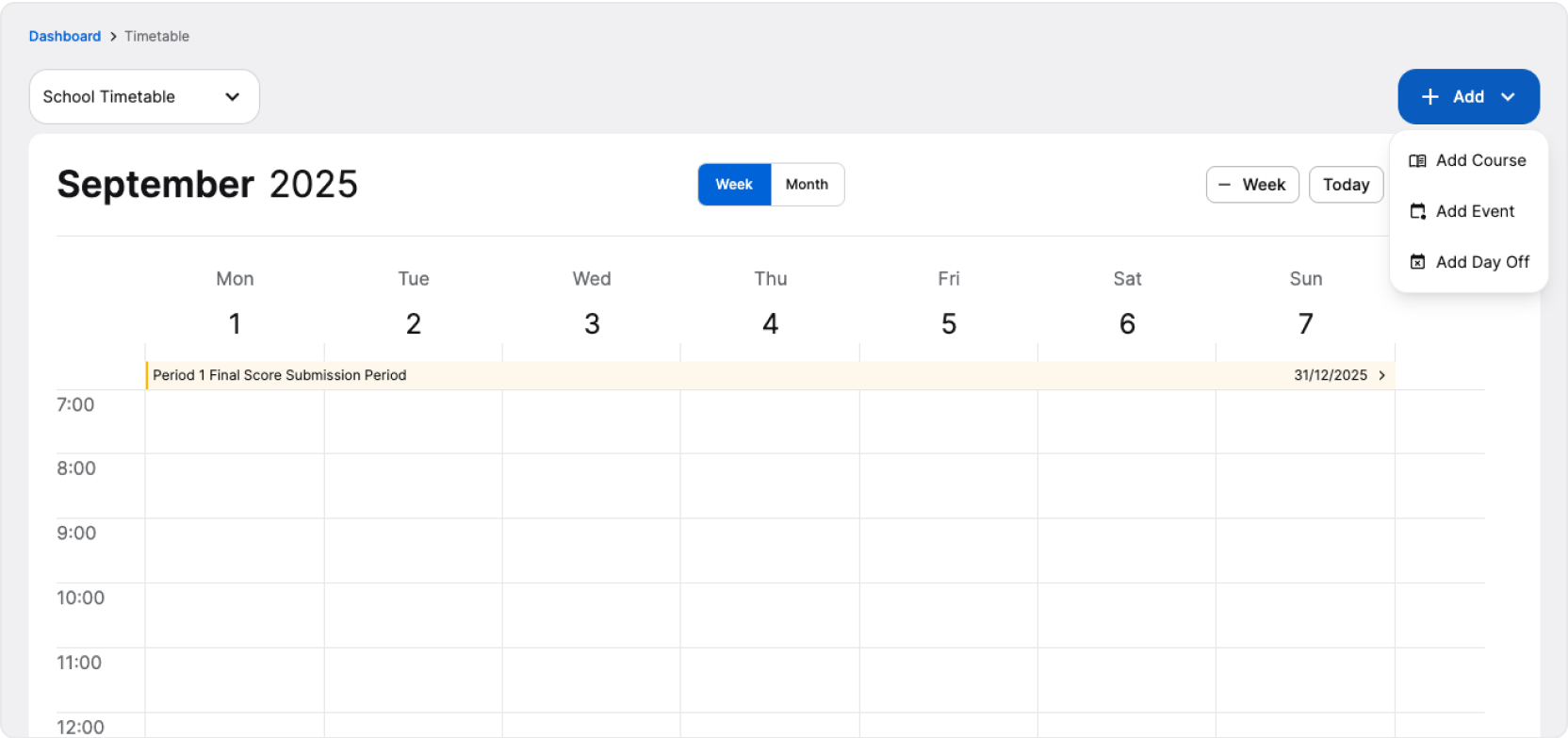Select Wednesday 3 column header
1568x738 pixels.
tap(592, 303)
